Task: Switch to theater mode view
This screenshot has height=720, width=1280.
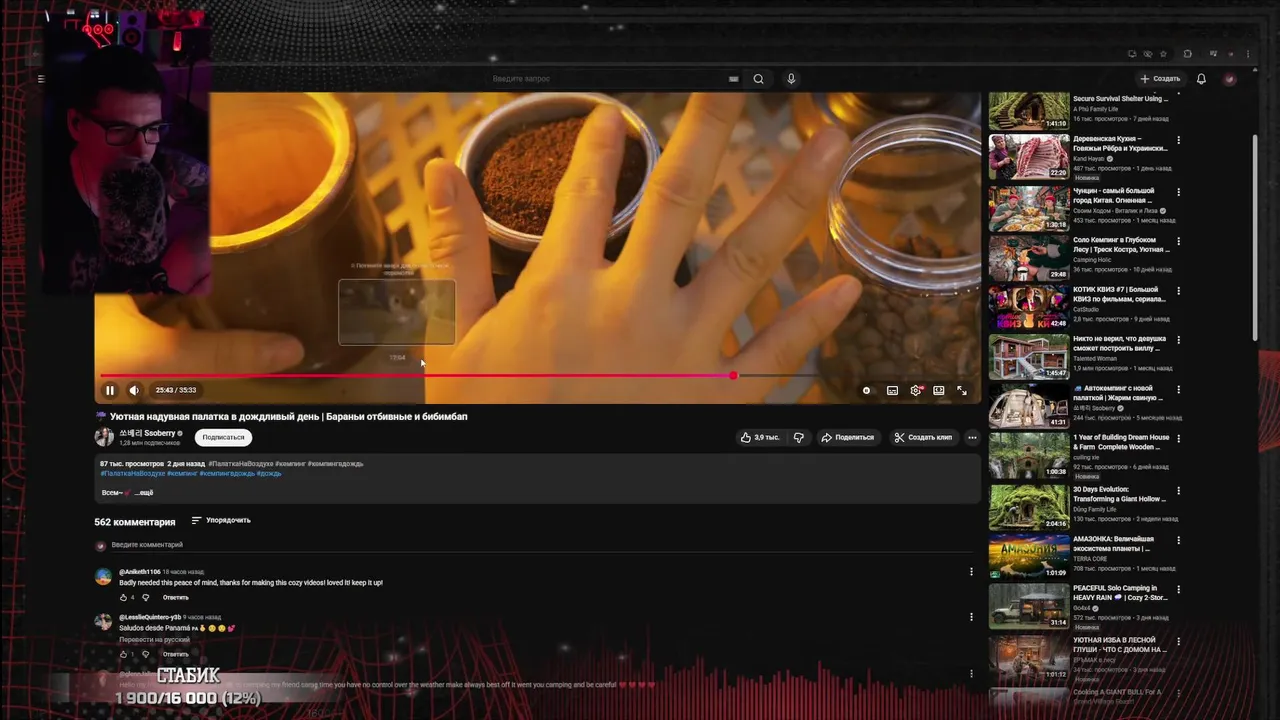Action: click(x=939, y=391)
